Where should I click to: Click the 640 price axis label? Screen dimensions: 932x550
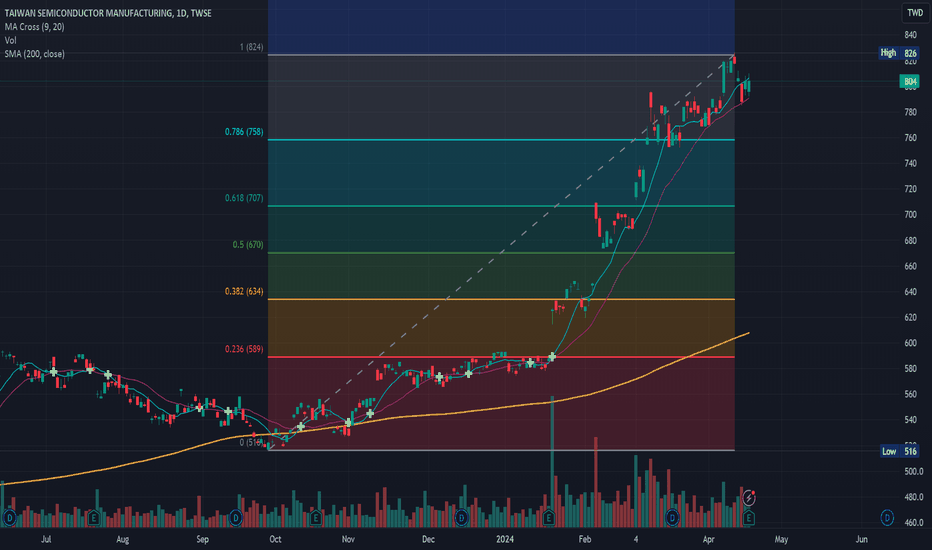pos(910,291)
